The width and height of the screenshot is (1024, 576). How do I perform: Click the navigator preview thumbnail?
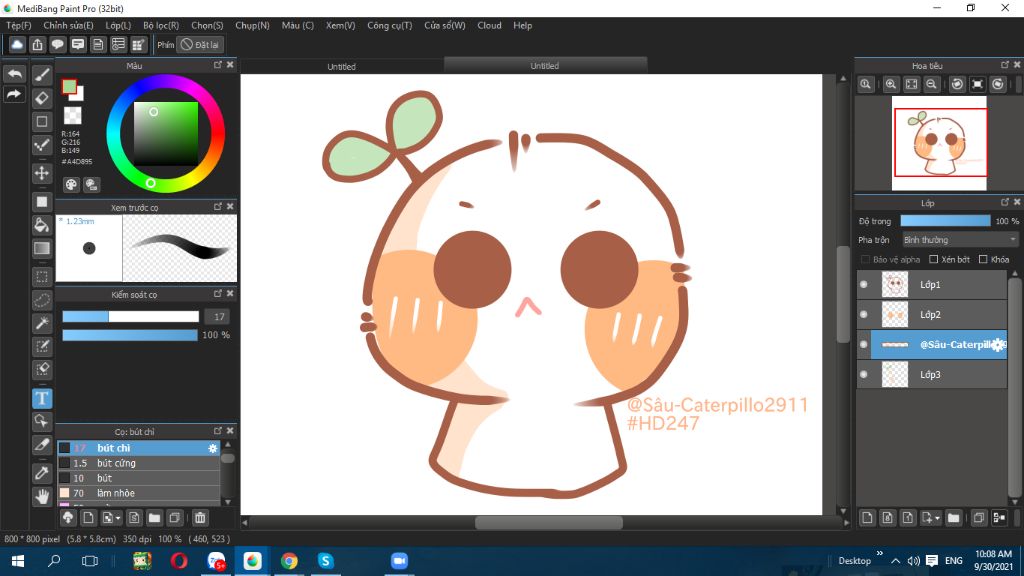tap(939, 143)
